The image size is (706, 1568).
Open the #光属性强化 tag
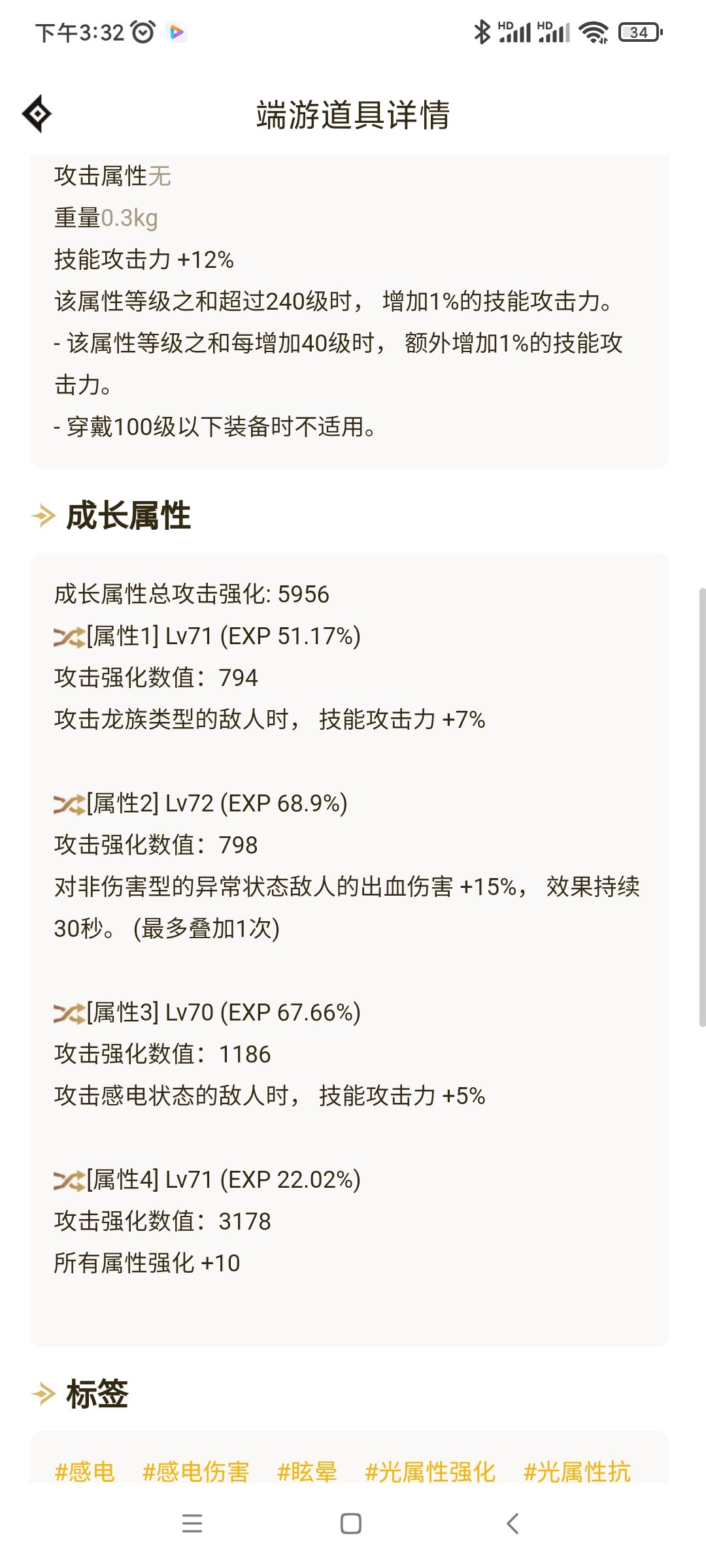(430, 1472)
